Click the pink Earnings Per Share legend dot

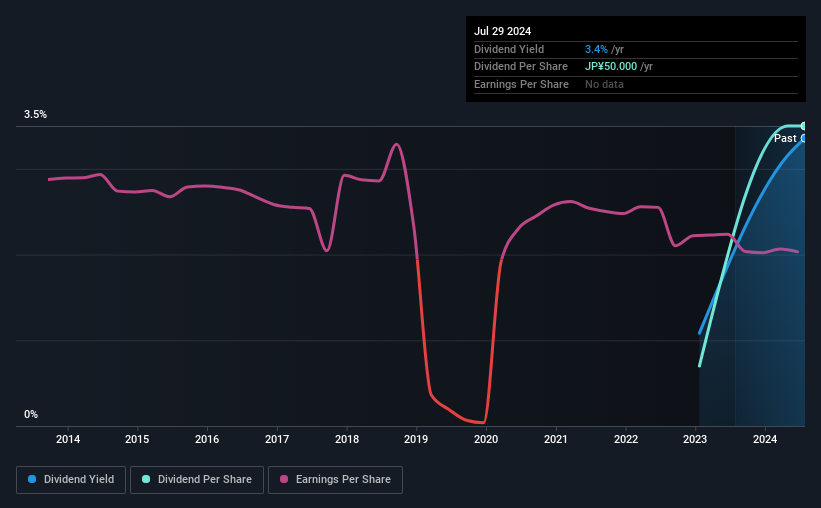[x=284, y=479]
